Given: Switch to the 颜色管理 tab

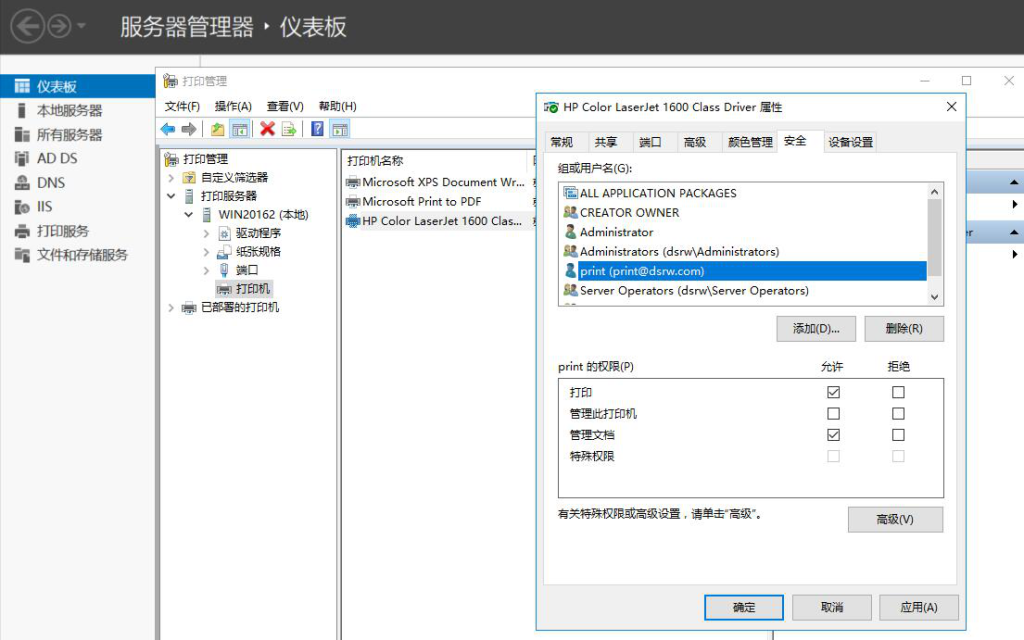Looking at the screenshot, I should point(750,142).
